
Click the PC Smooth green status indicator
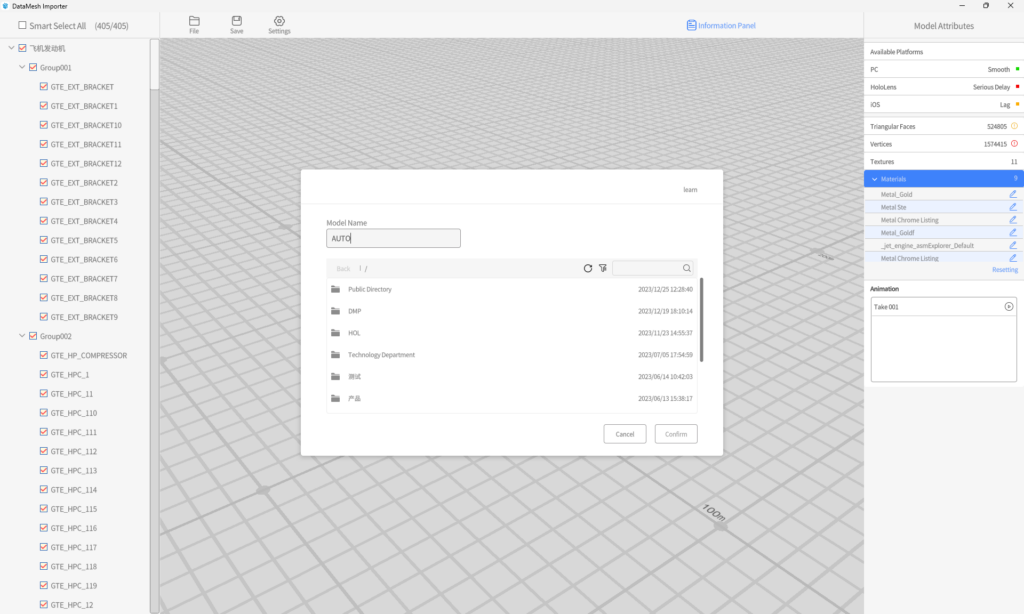coord(1017,69)
